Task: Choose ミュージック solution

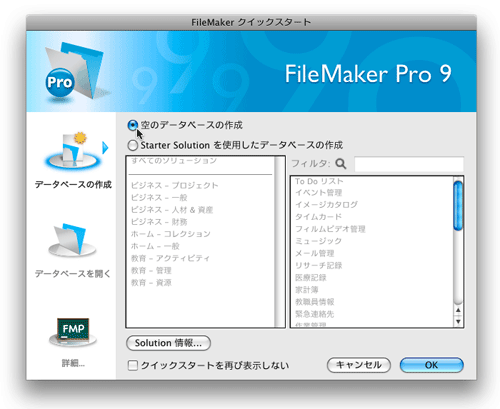Action: pos(318,241)
